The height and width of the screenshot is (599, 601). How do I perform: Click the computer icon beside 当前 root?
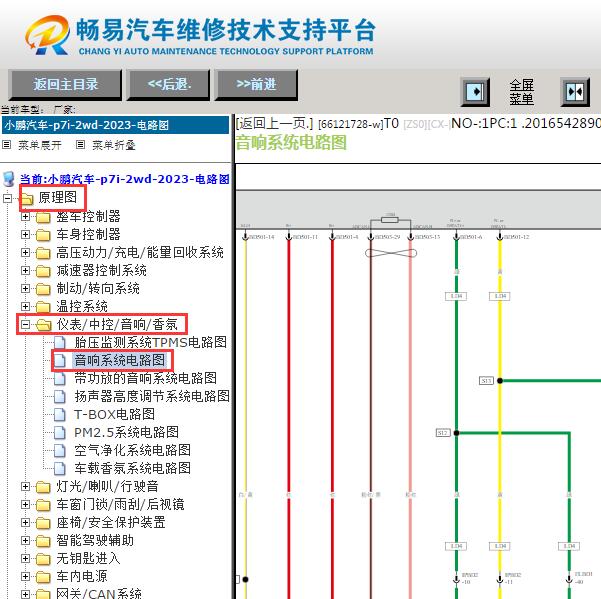tap(9, 179)
